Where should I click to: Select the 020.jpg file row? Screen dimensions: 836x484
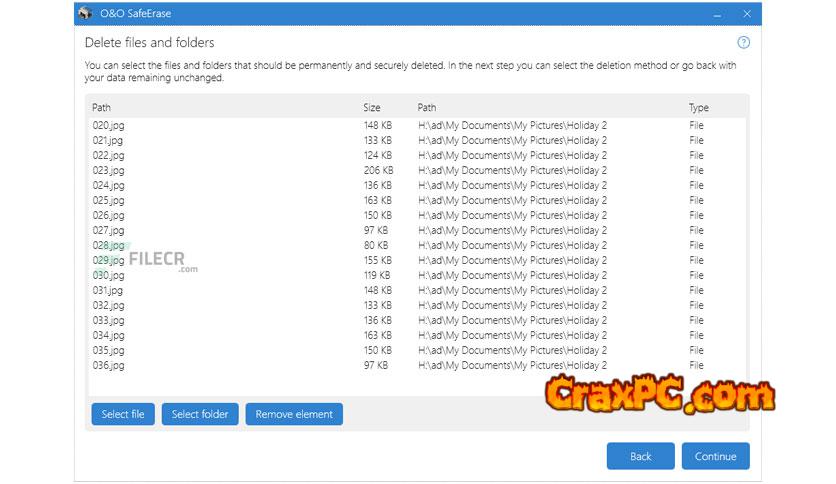[x=417, y=125]
